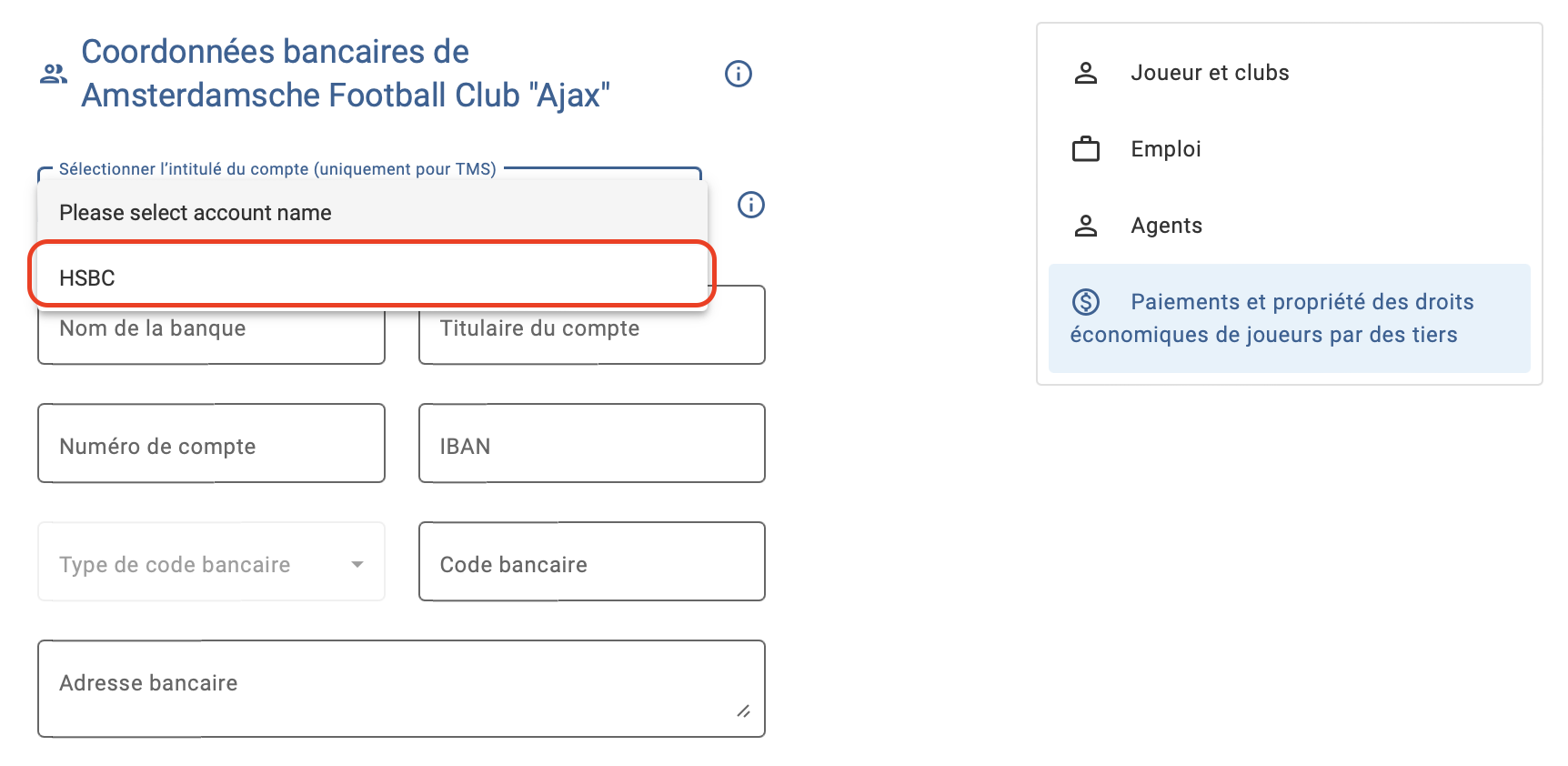Click the info icon beside bank details heading
The height and width of the screenshot is (766, 1568).
click(738, 74)
